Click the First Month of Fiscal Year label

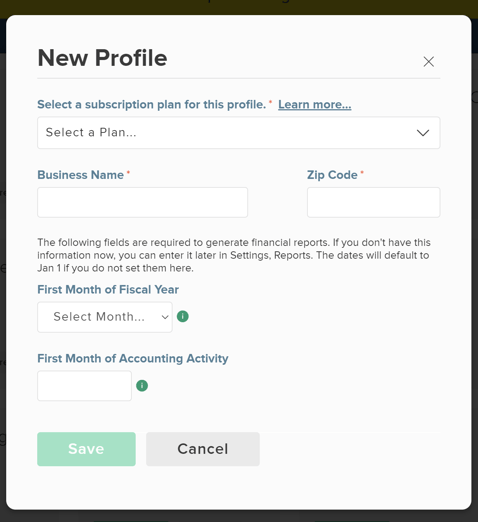click(108, 289)
